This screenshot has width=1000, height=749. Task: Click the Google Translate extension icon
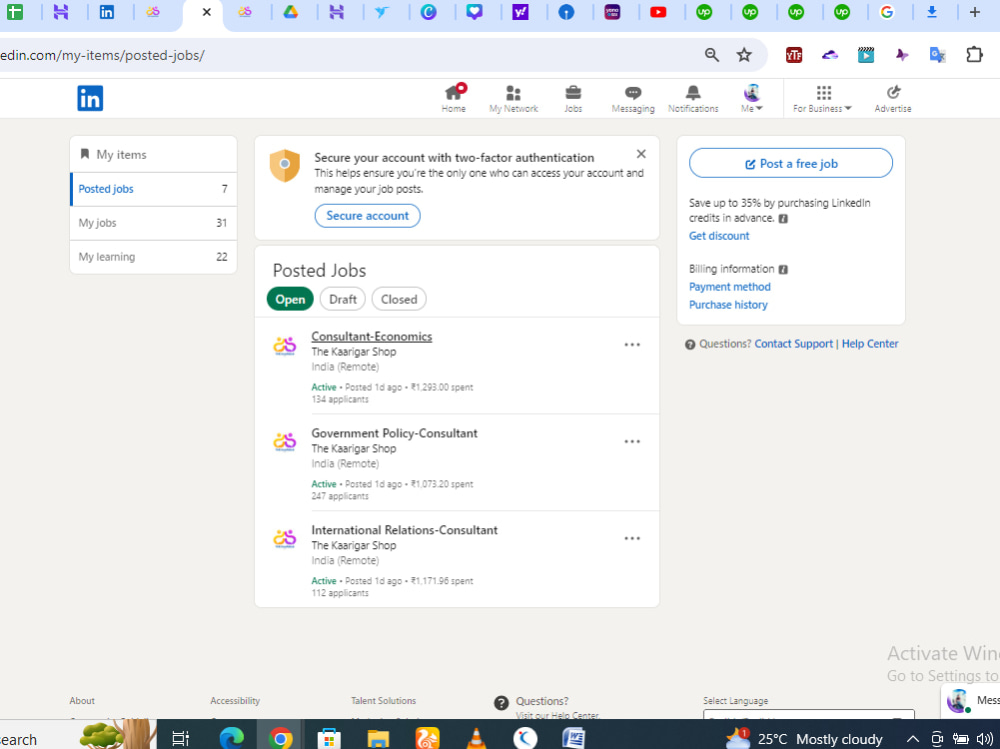[x=938, y=55]
